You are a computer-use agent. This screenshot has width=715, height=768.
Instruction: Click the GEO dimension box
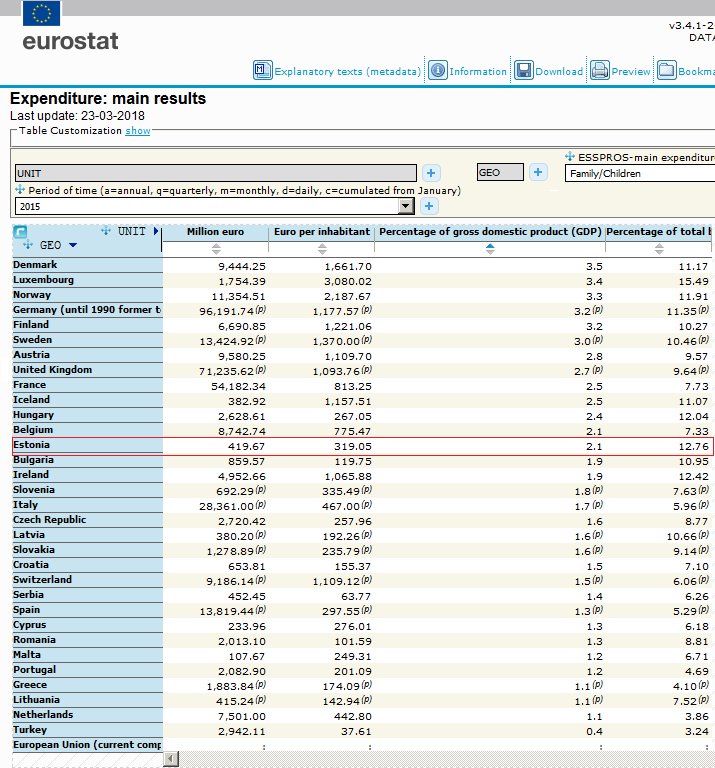(500, 172)
